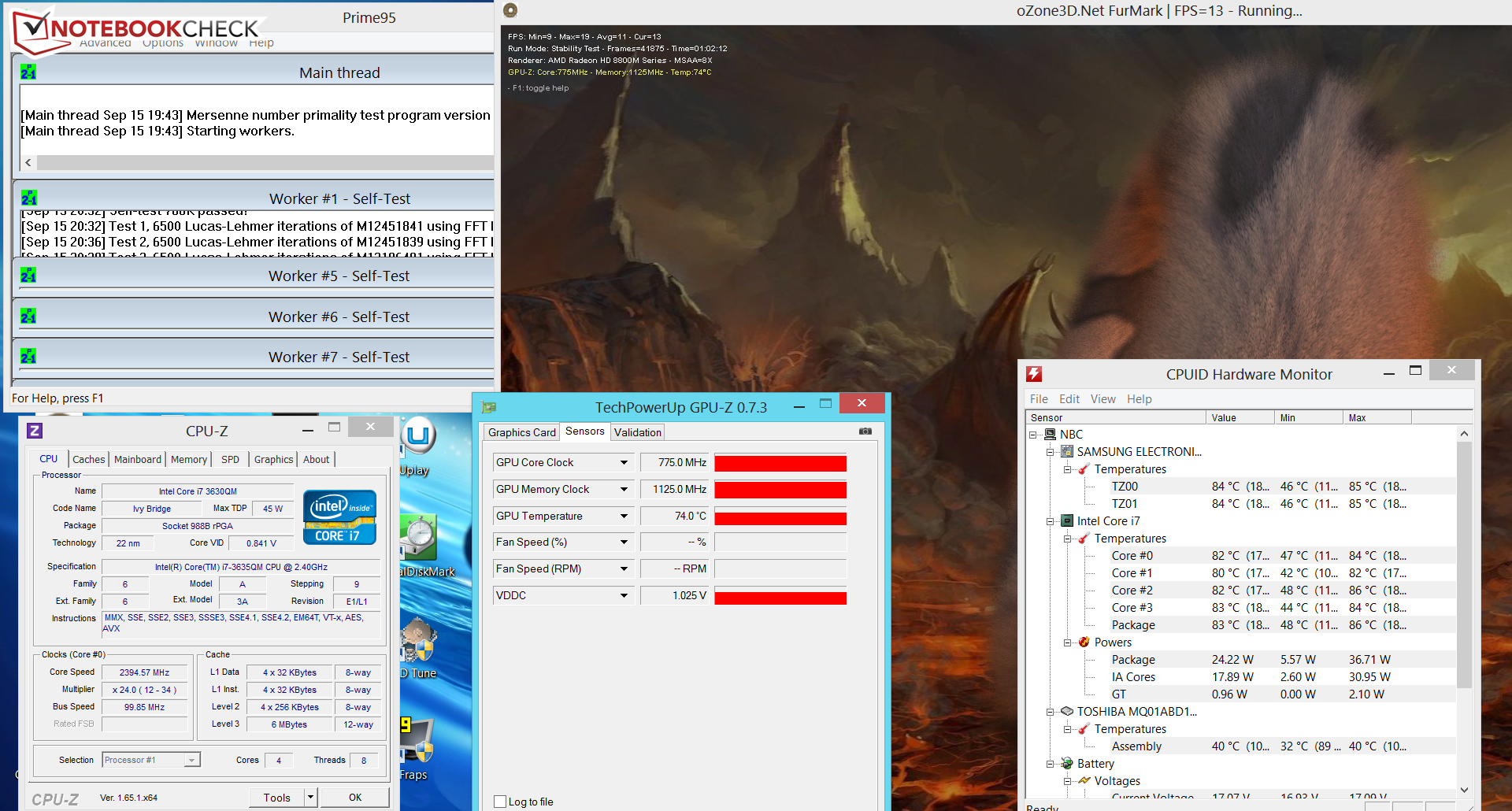
Task: Click the CPU-Z purple Z title icon
Action: tap(35, 431)
